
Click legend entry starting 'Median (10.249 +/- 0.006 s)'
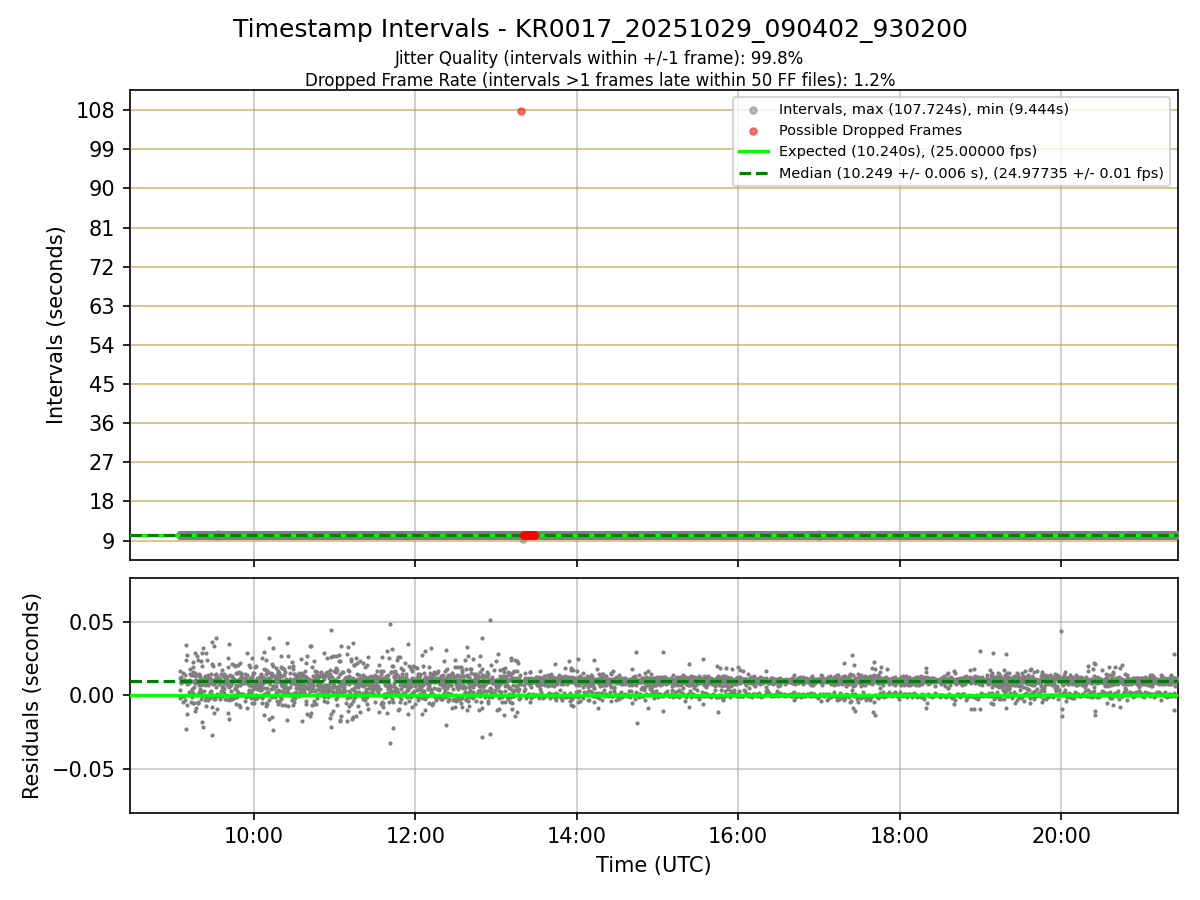tap(971, 173)
